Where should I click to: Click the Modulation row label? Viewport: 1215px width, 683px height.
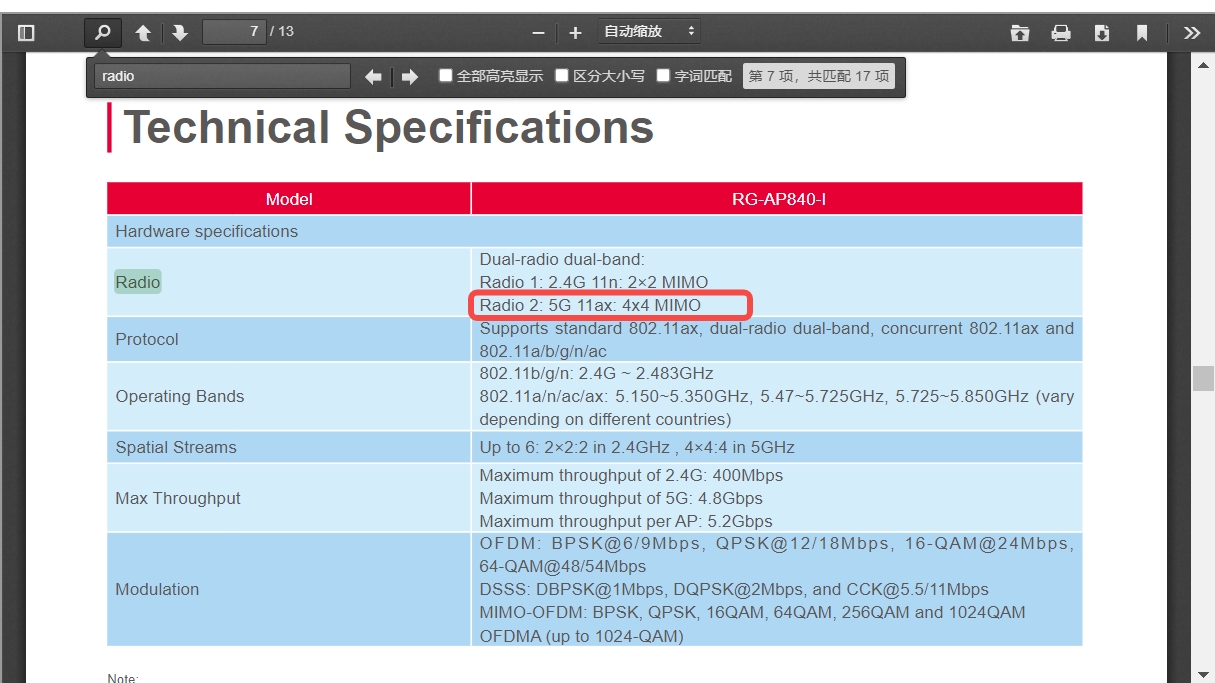157,589
